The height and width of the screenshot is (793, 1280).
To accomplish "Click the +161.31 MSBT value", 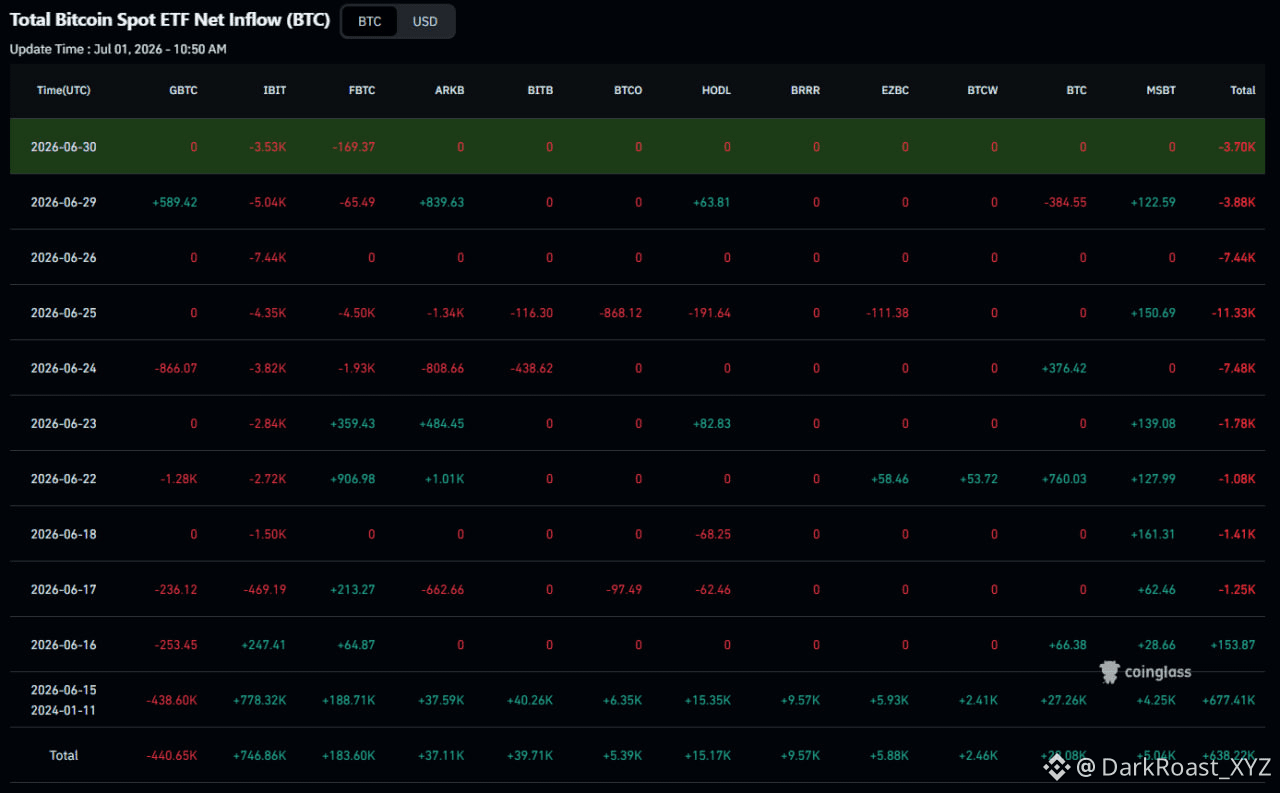I will [1153, 534].
